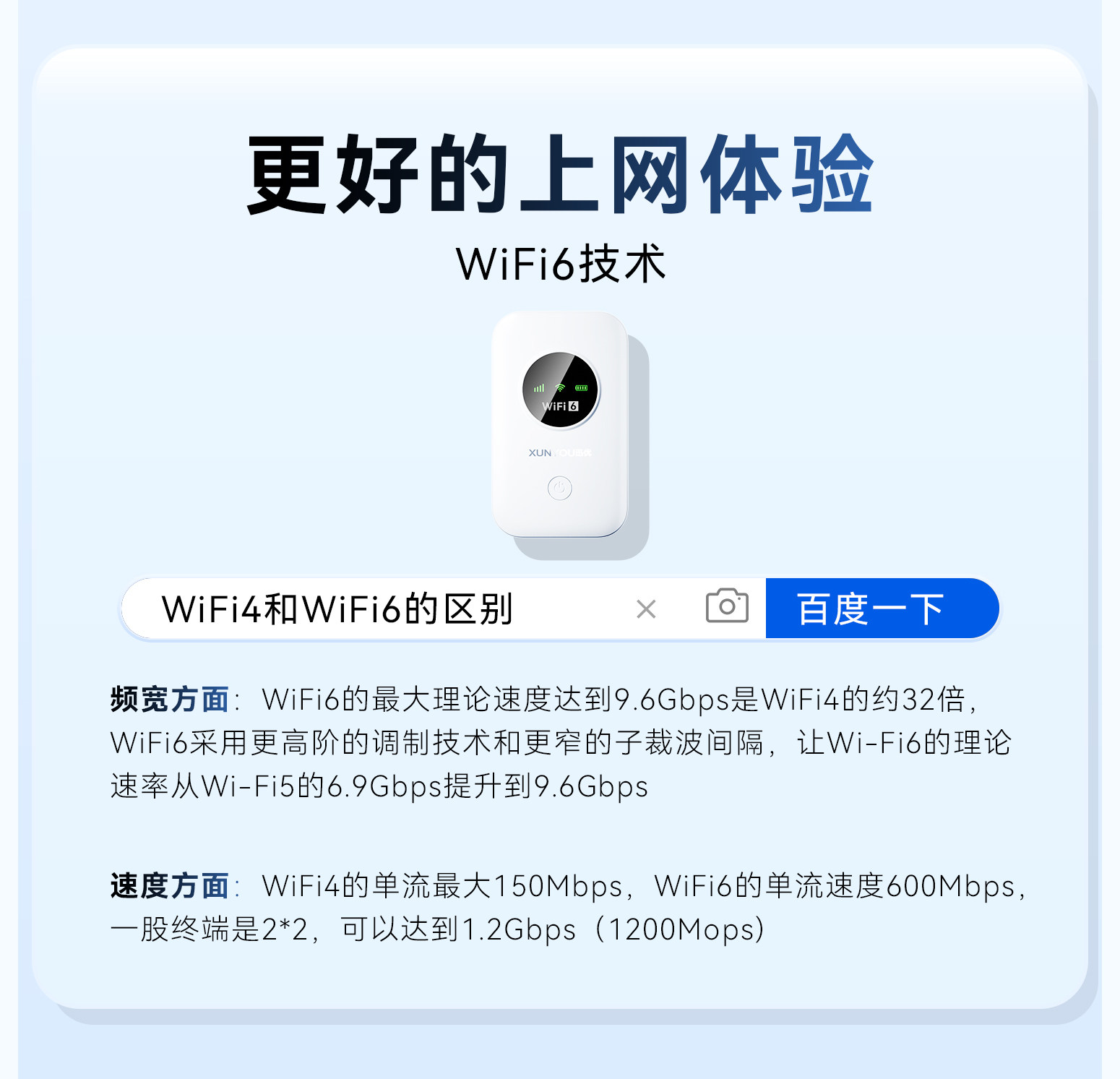Image resolution: width=1120 pixels, height=1079 pixels.
Task: Click the 更好的上网体验 headline
Action: (560, 174)
